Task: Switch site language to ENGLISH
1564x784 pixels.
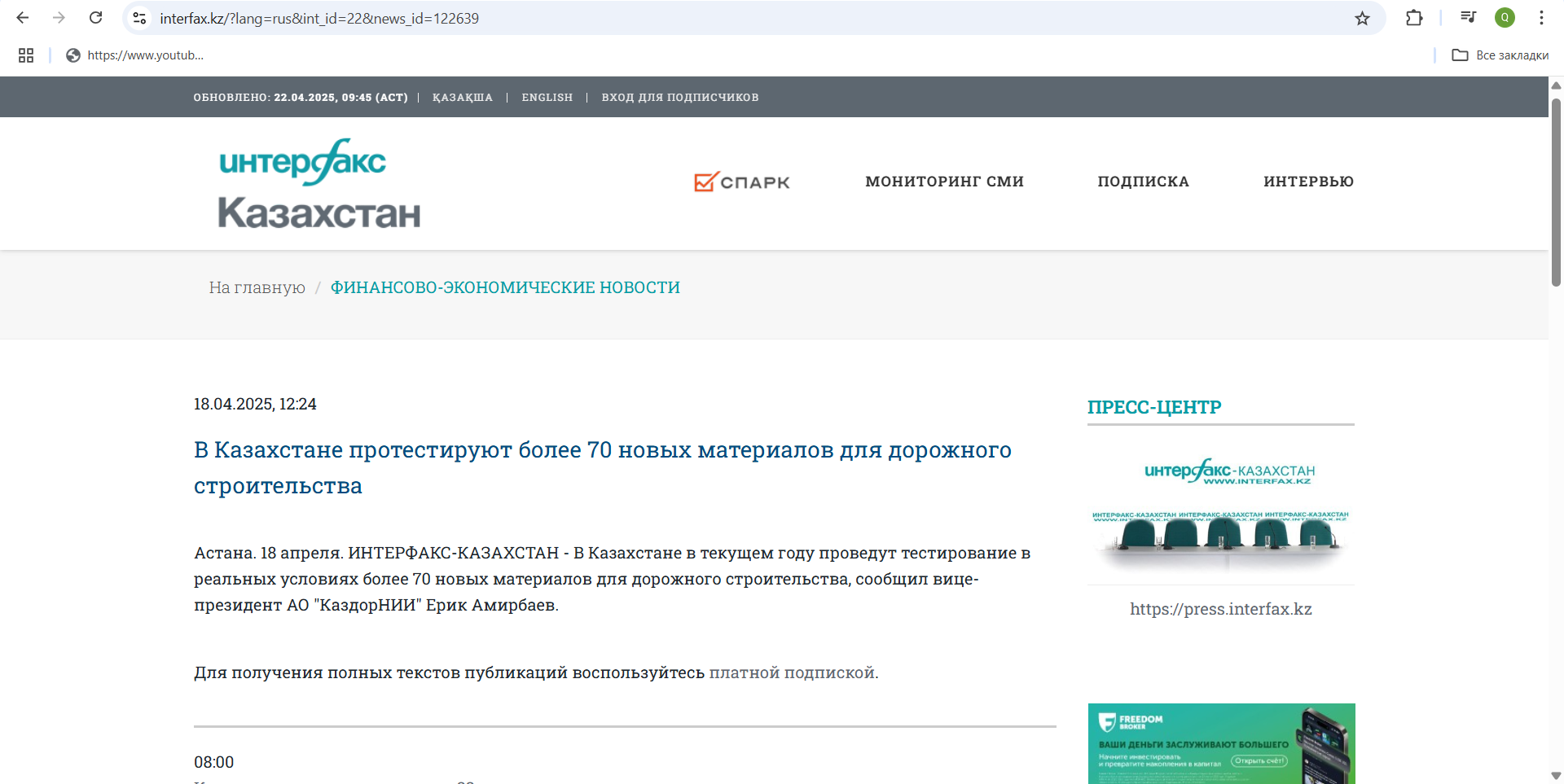Action: 547,98
